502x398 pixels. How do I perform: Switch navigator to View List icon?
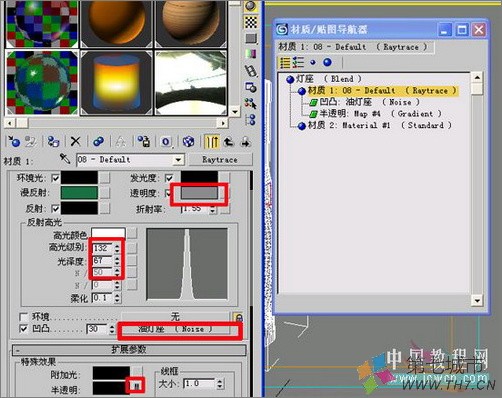click(285, 62)
